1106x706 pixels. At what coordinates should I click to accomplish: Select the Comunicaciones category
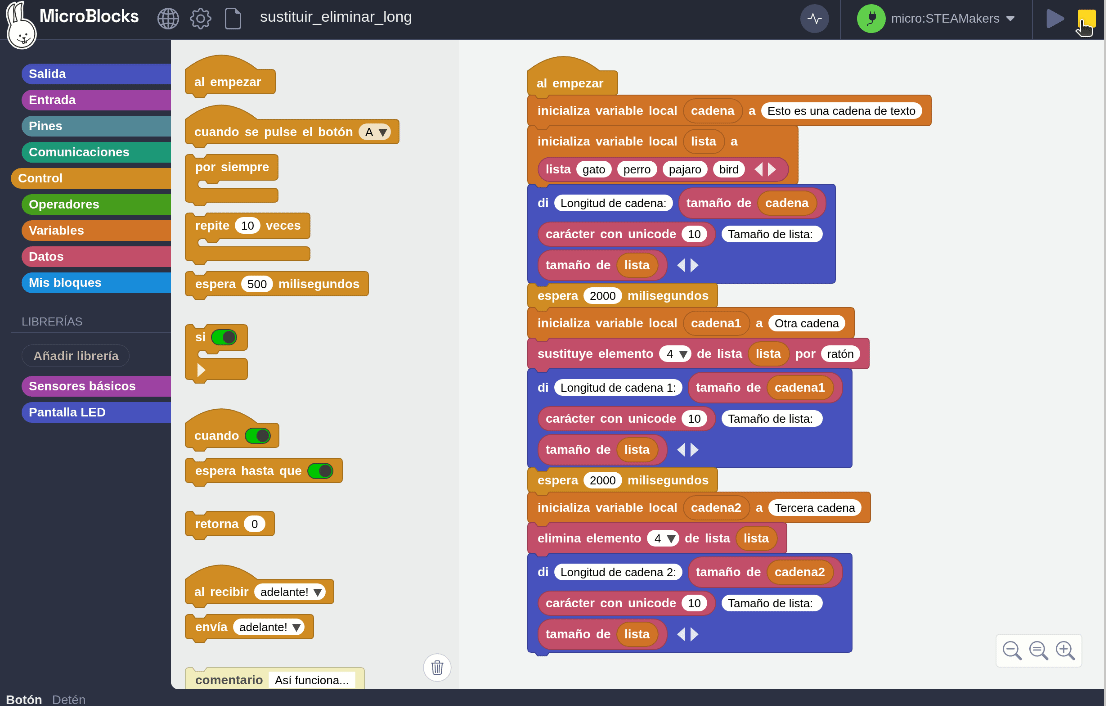(96, 152)
